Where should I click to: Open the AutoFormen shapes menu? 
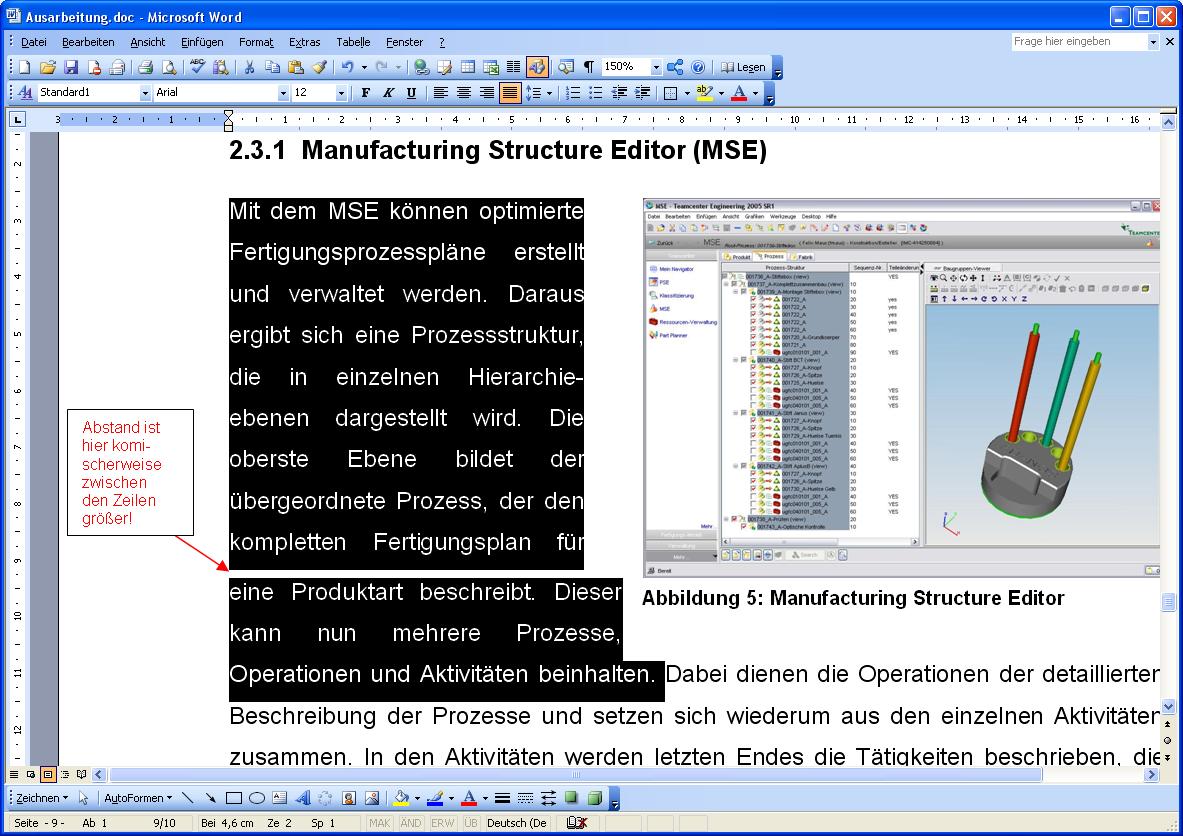tap(138, 798)
